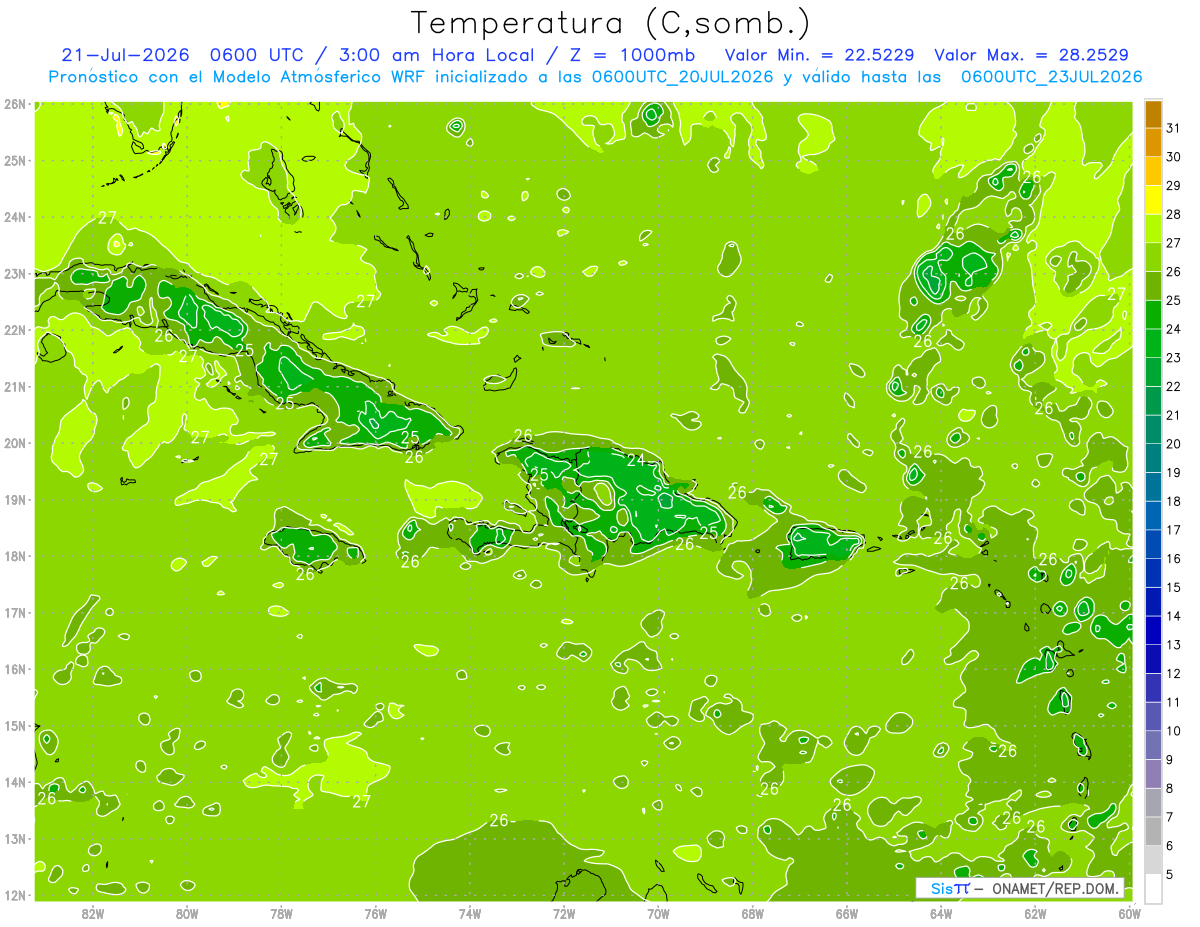Pick the purple legend swatch between 8 and 9

pyautogui.click(x=1153, y=774)
